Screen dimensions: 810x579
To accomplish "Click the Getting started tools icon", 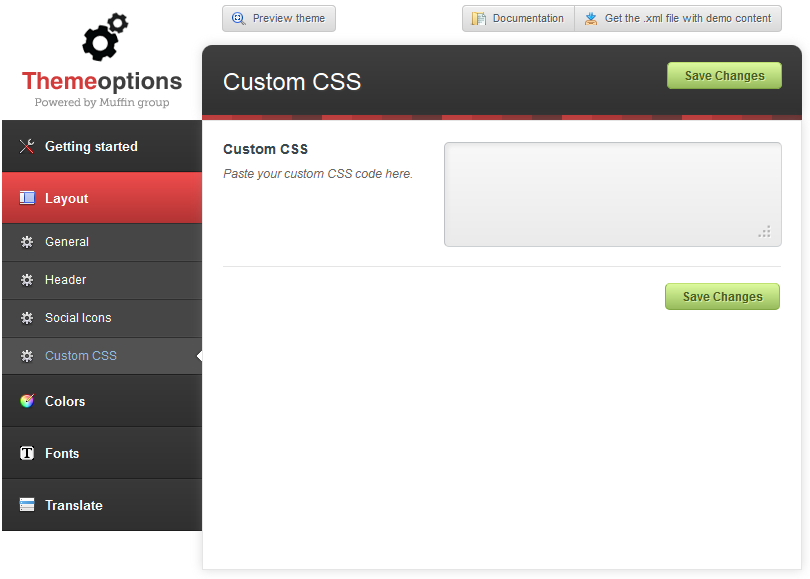I will pyautogui.click(x=27, y=146).
